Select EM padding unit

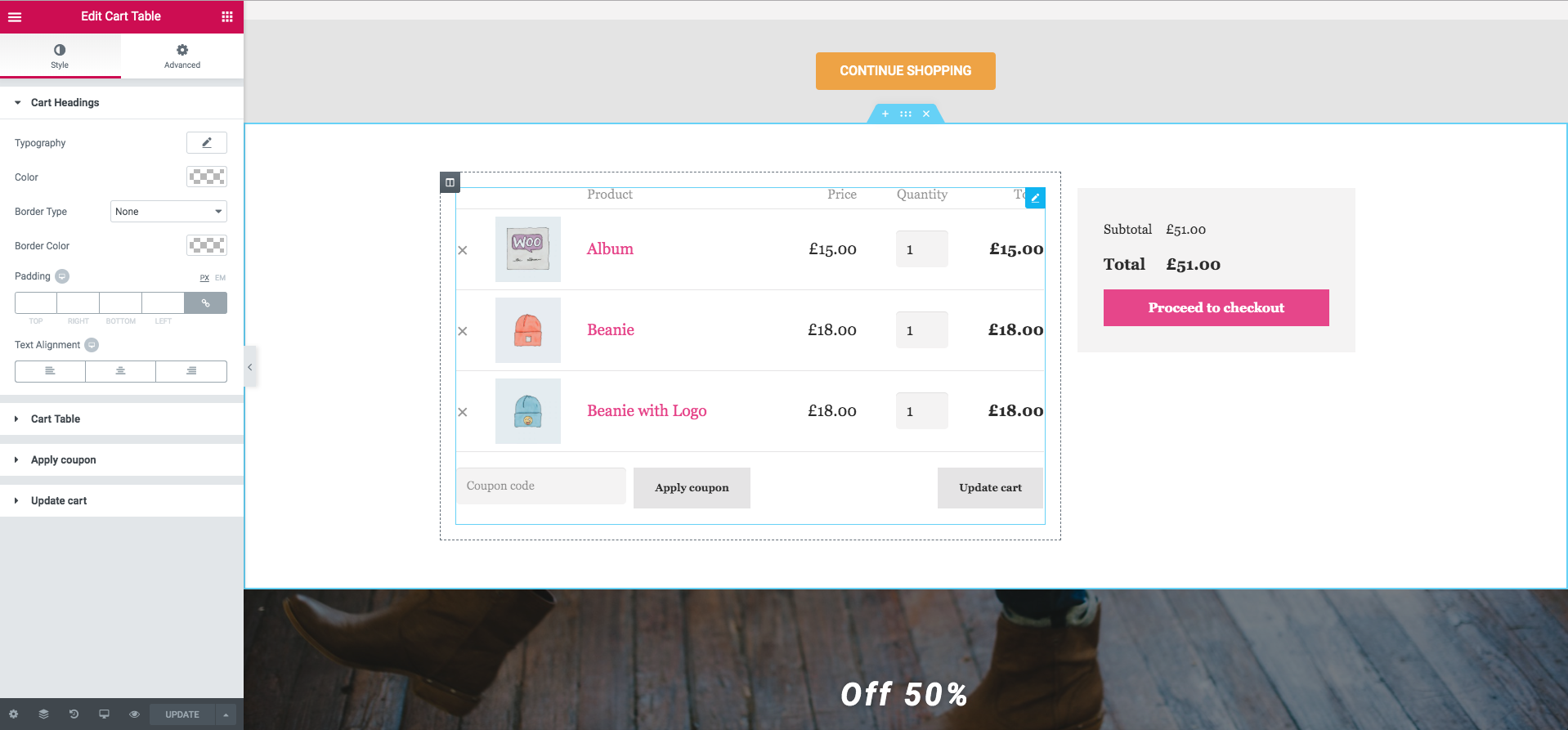[x=220, y=278]
